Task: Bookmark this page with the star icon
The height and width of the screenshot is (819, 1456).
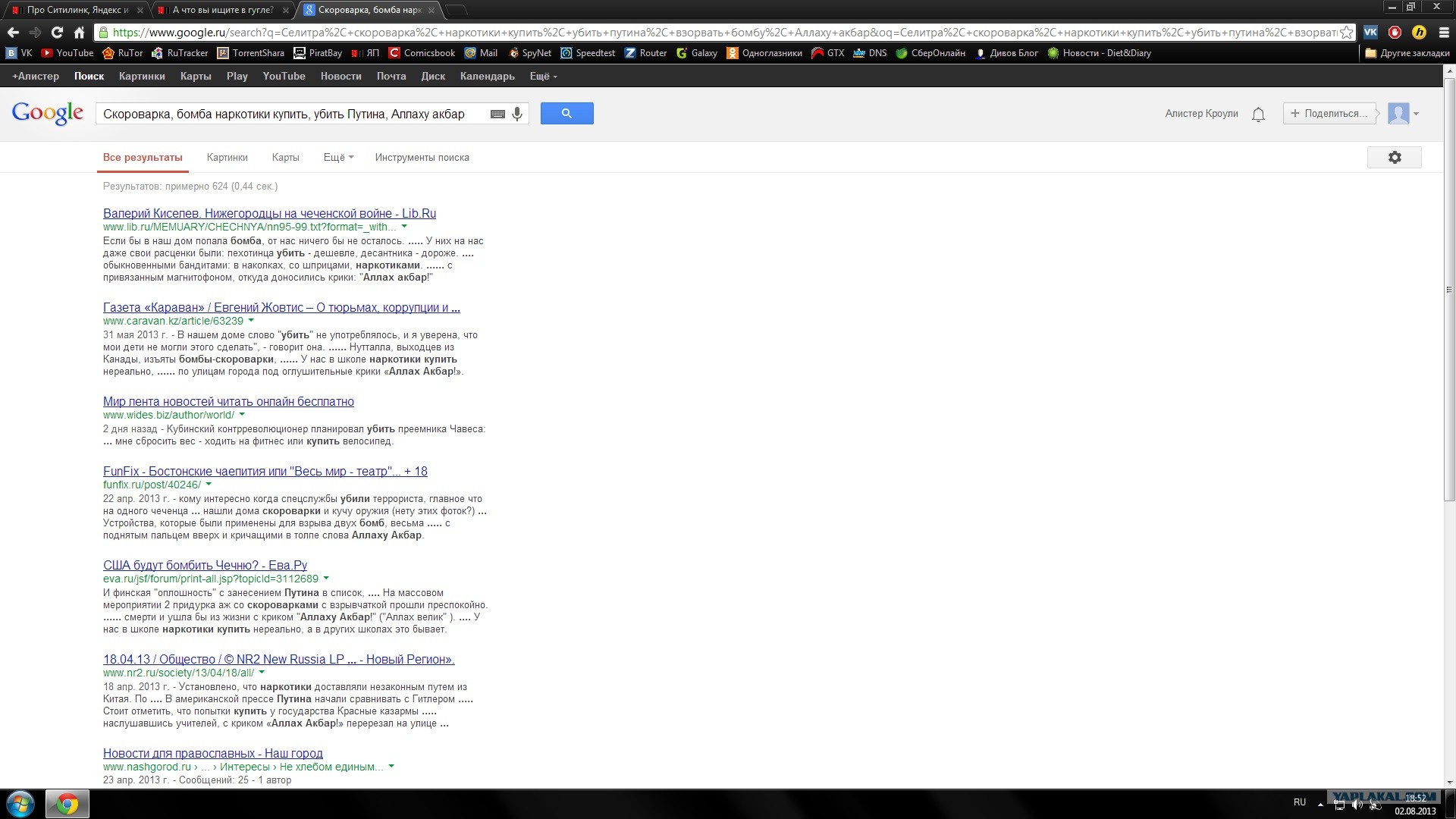Action: pyautogui.click(x=1346, y=33)
